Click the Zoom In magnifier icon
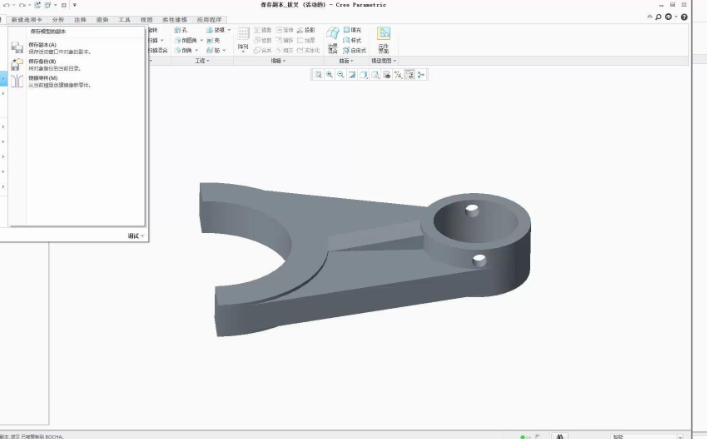707x439 pixels. tap(329, 75)
